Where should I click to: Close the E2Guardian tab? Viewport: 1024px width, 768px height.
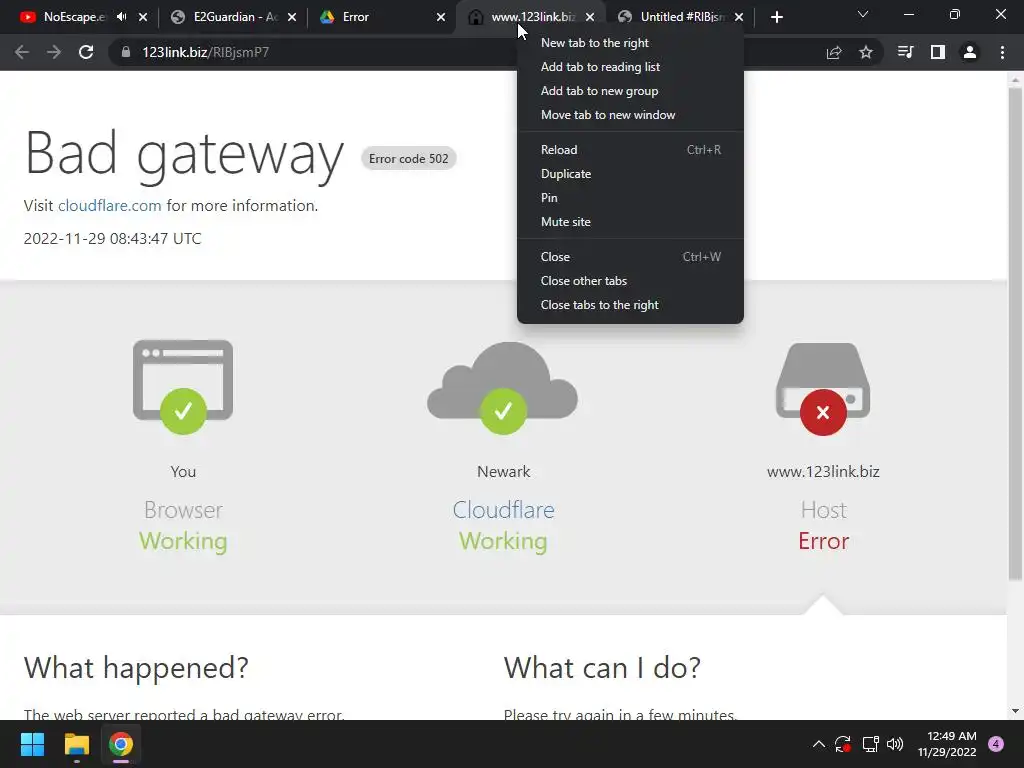[292, 17]
